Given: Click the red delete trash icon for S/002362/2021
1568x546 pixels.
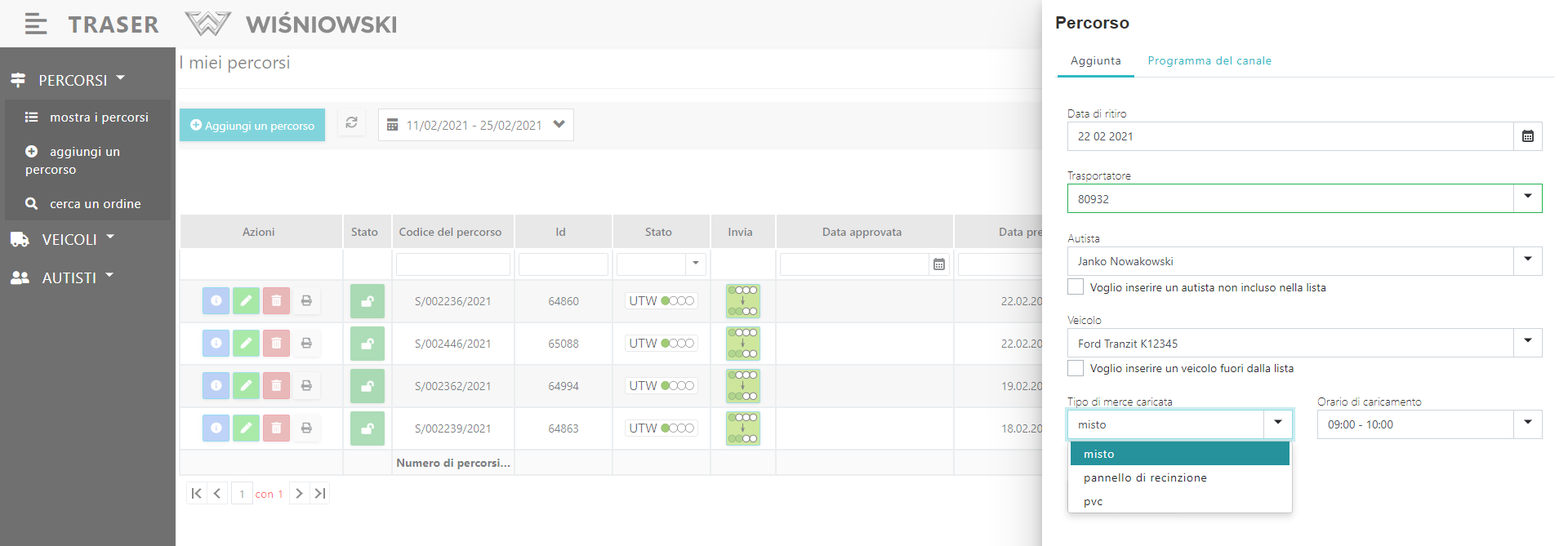Looking at the screenshot, I should [x=276, y=386].
